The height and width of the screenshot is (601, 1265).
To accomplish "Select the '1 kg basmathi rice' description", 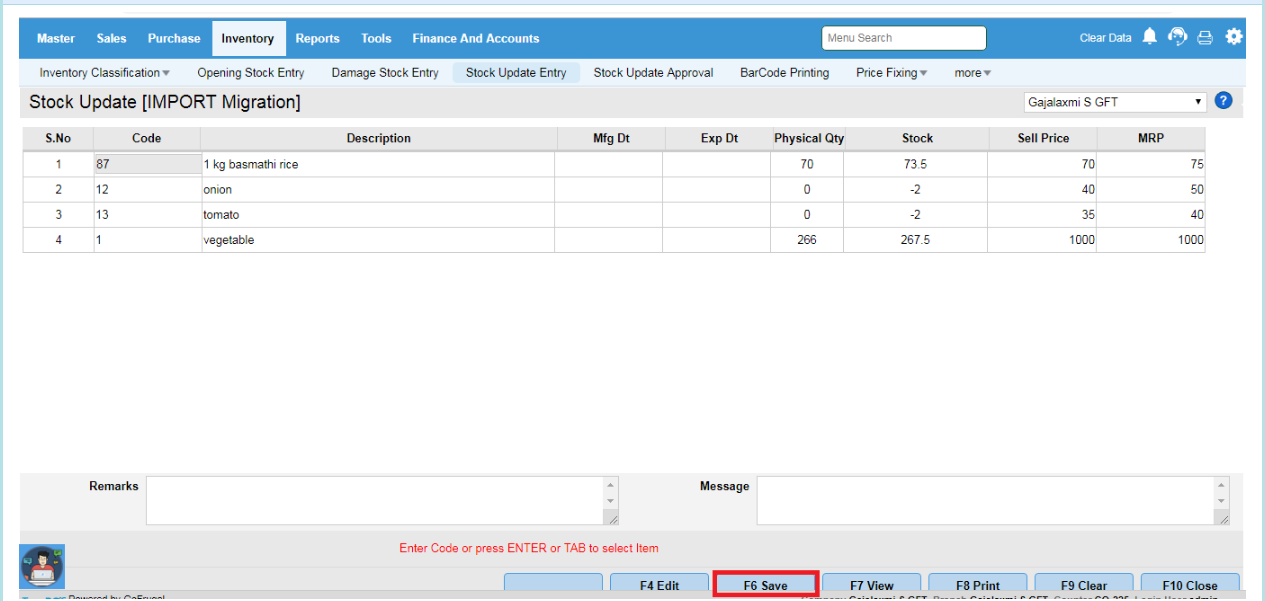I will click(378, 164).
